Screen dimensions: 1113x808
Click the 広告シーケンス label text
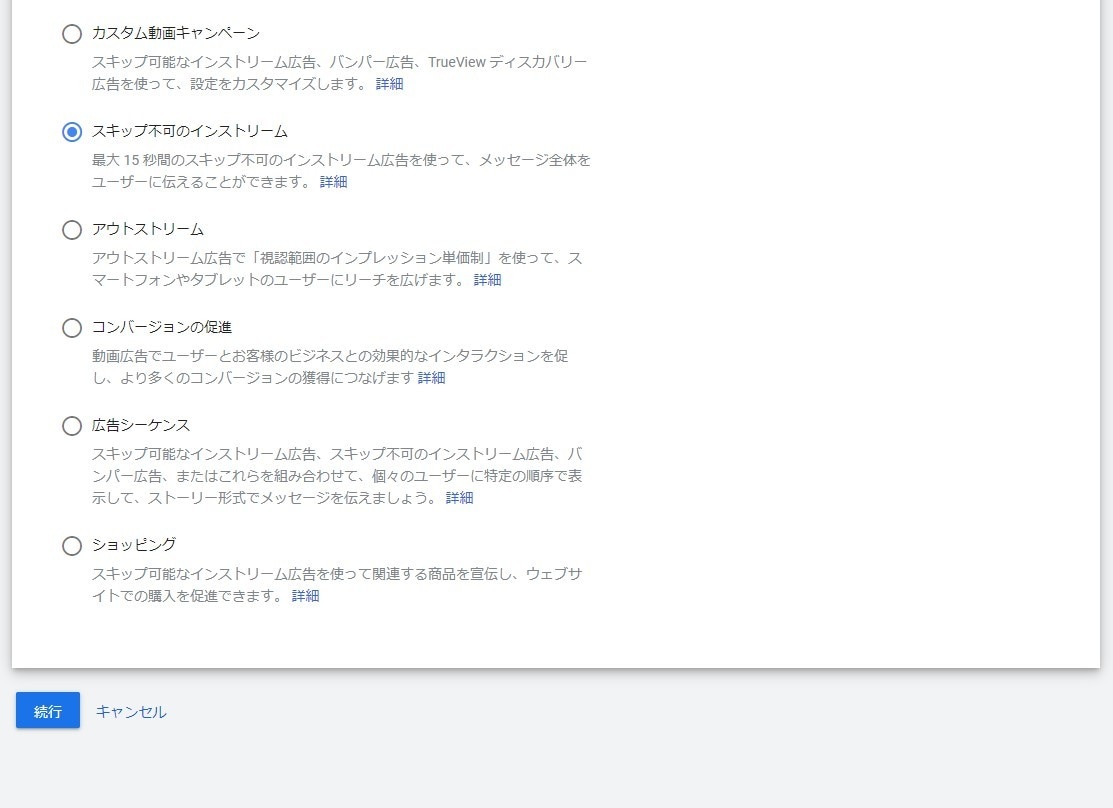[141, 425]
